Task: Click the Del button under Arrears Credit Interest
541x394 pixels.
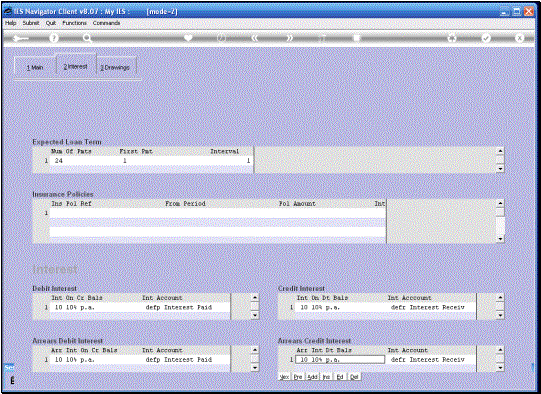Action: point(354,377)
